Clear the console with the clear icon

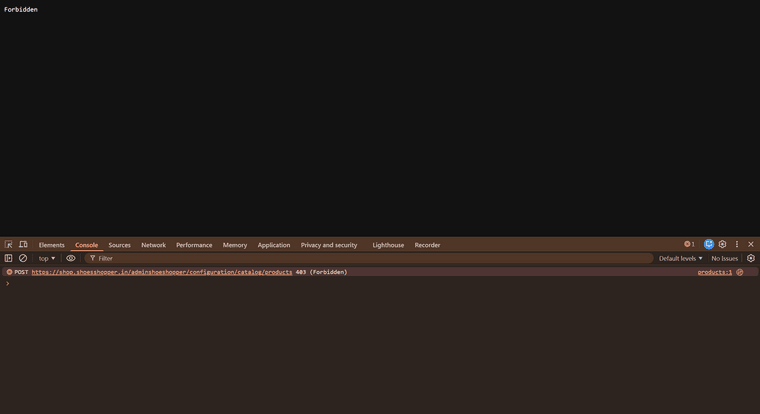(x=23, y=258)
